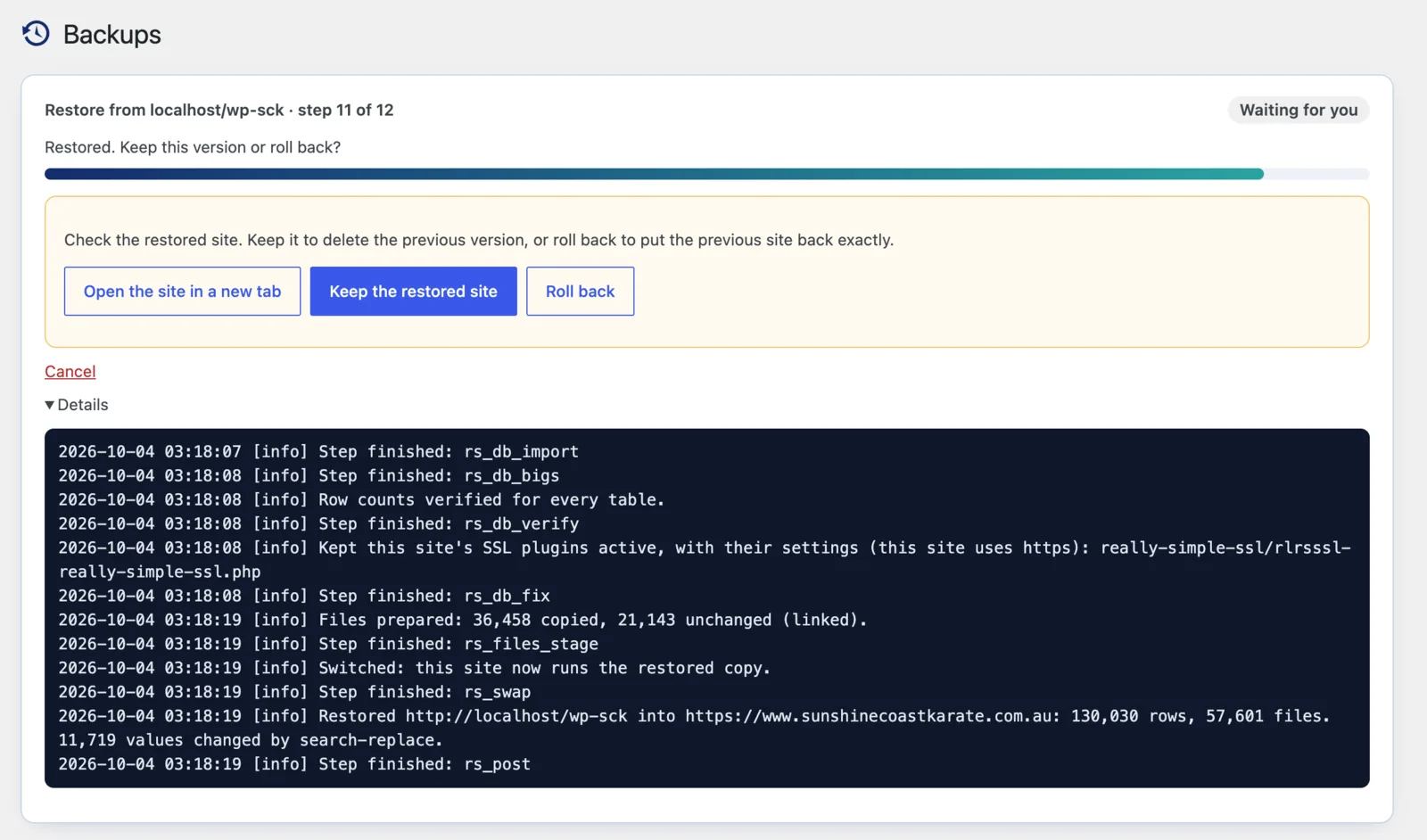The image size is (1427, 840).
Task: Click the Waiting for you status badge
Action: [x=1299, y=110]
